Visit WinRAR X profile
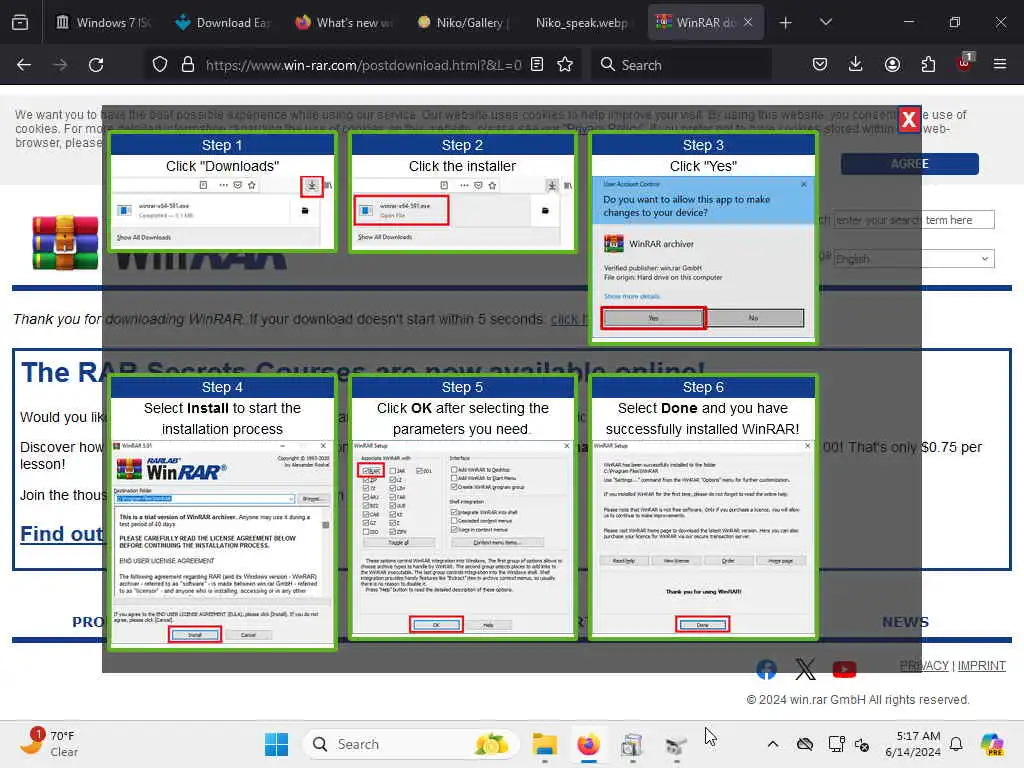The height and width of the screenshot is (768, 1024). click(x=805, y=669)
